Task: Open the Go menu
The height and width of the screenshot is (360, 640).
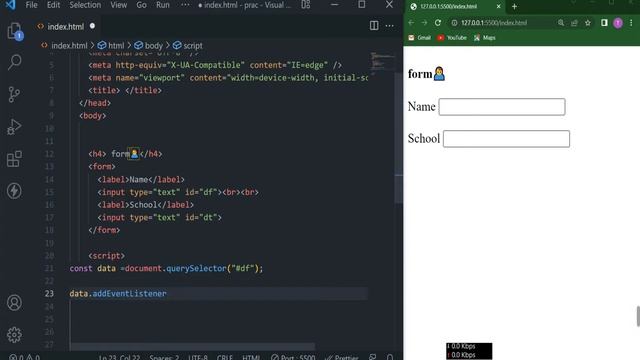Action: pyautogui.click(x=141, y=5)
